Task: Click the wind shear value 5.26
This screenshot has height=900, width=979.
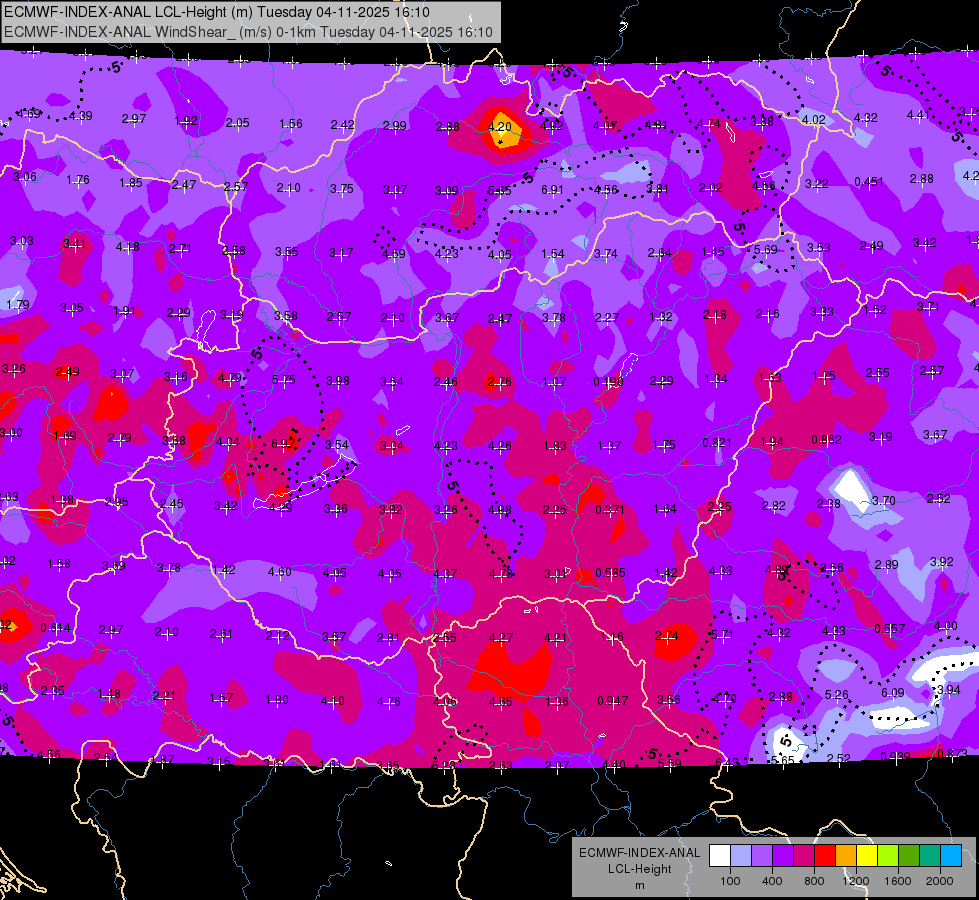Action: (x=837, y=694)
